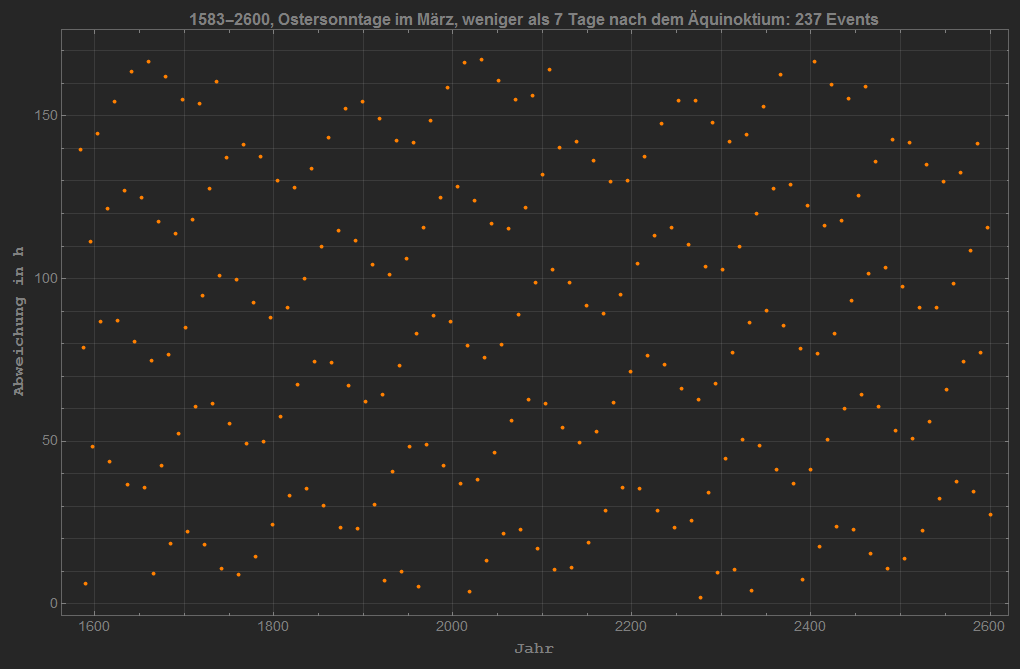Click the x-axis tick label 2000
This screenshot has height=669, width=1020.
pos(452,626)
